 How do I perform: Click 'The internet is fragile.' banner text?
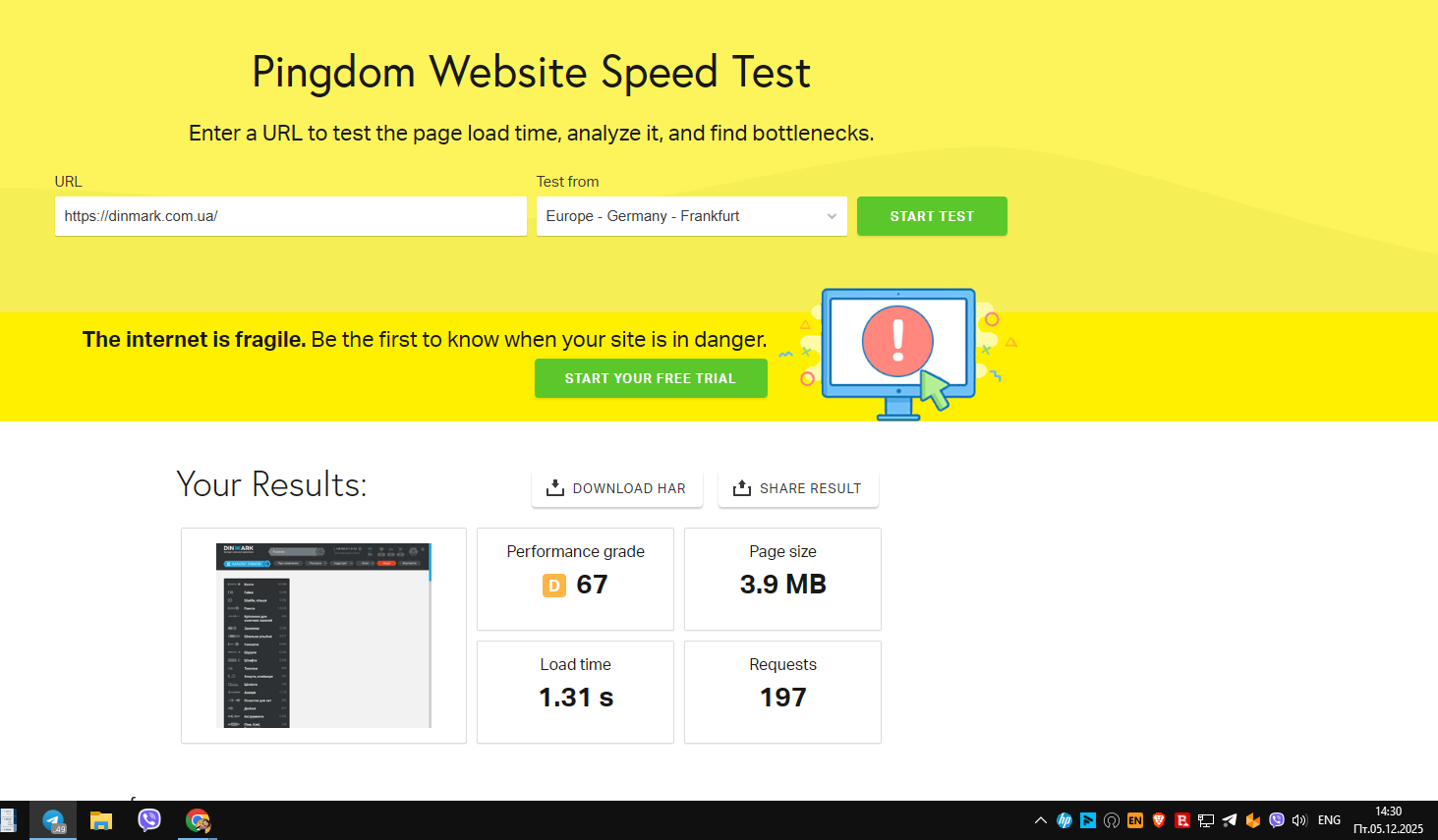[195, 340]
